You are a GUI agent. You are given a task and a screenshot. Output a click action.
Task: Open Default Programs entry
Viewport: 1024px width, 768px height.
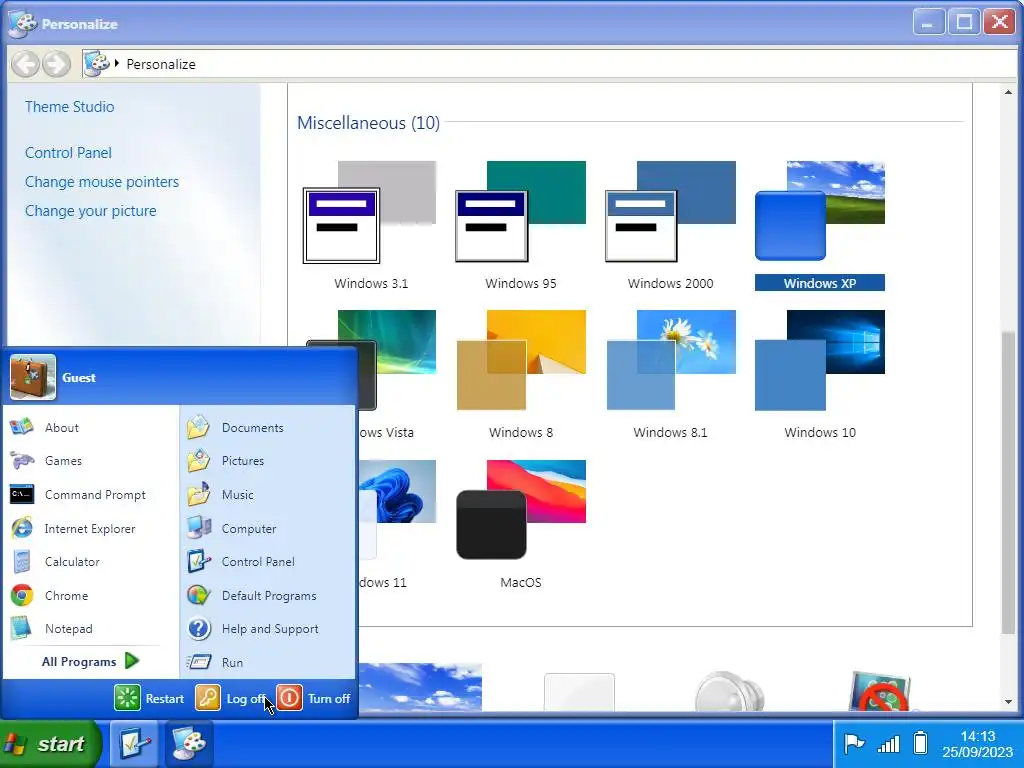(268, 596)
